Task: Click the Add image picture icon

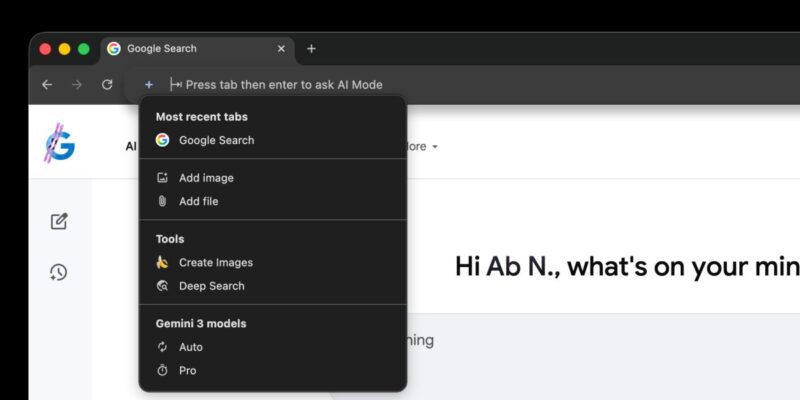Action: click(162, 178)
